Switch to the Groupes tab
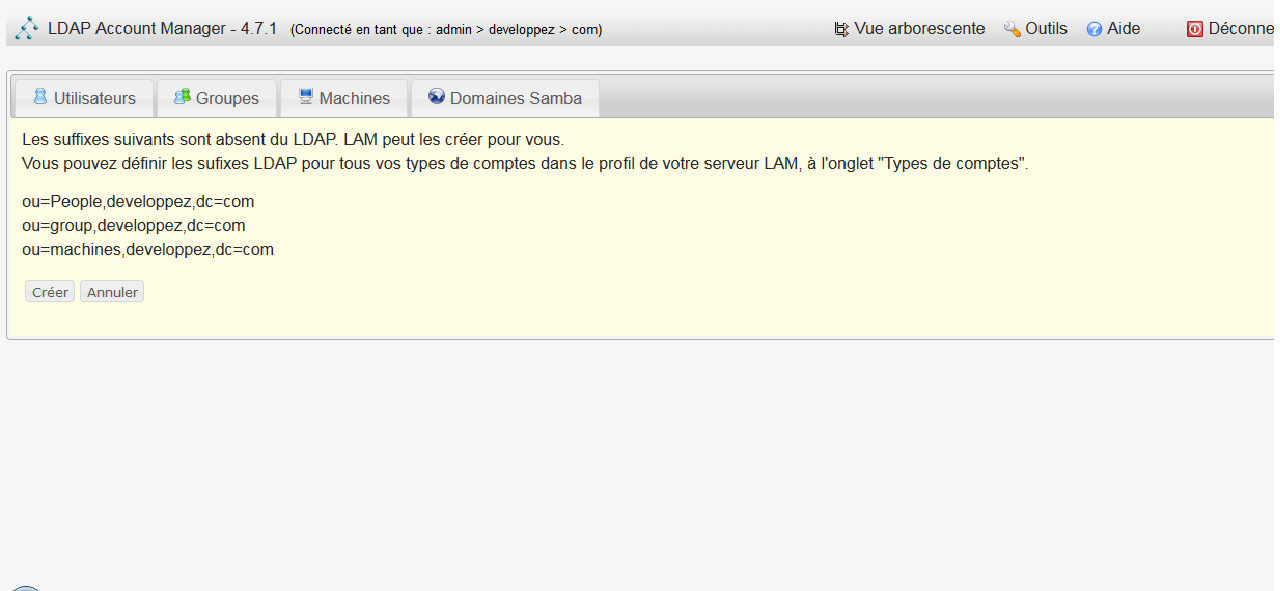The image size is (1280, 591). pyautogui.click(x=217, y=98)
